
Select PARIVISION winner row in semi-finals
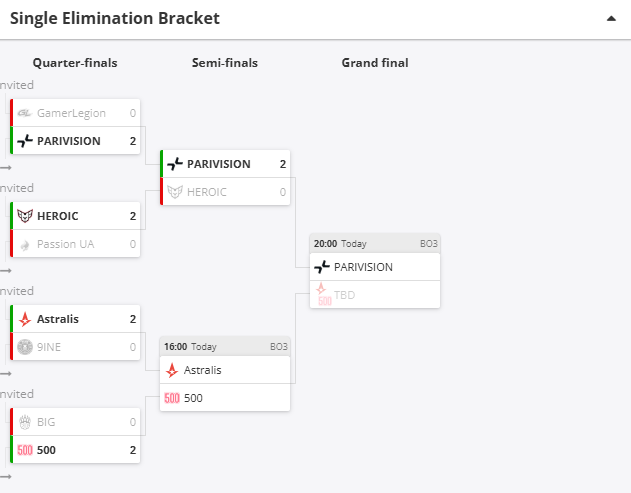tap(225, 164)
